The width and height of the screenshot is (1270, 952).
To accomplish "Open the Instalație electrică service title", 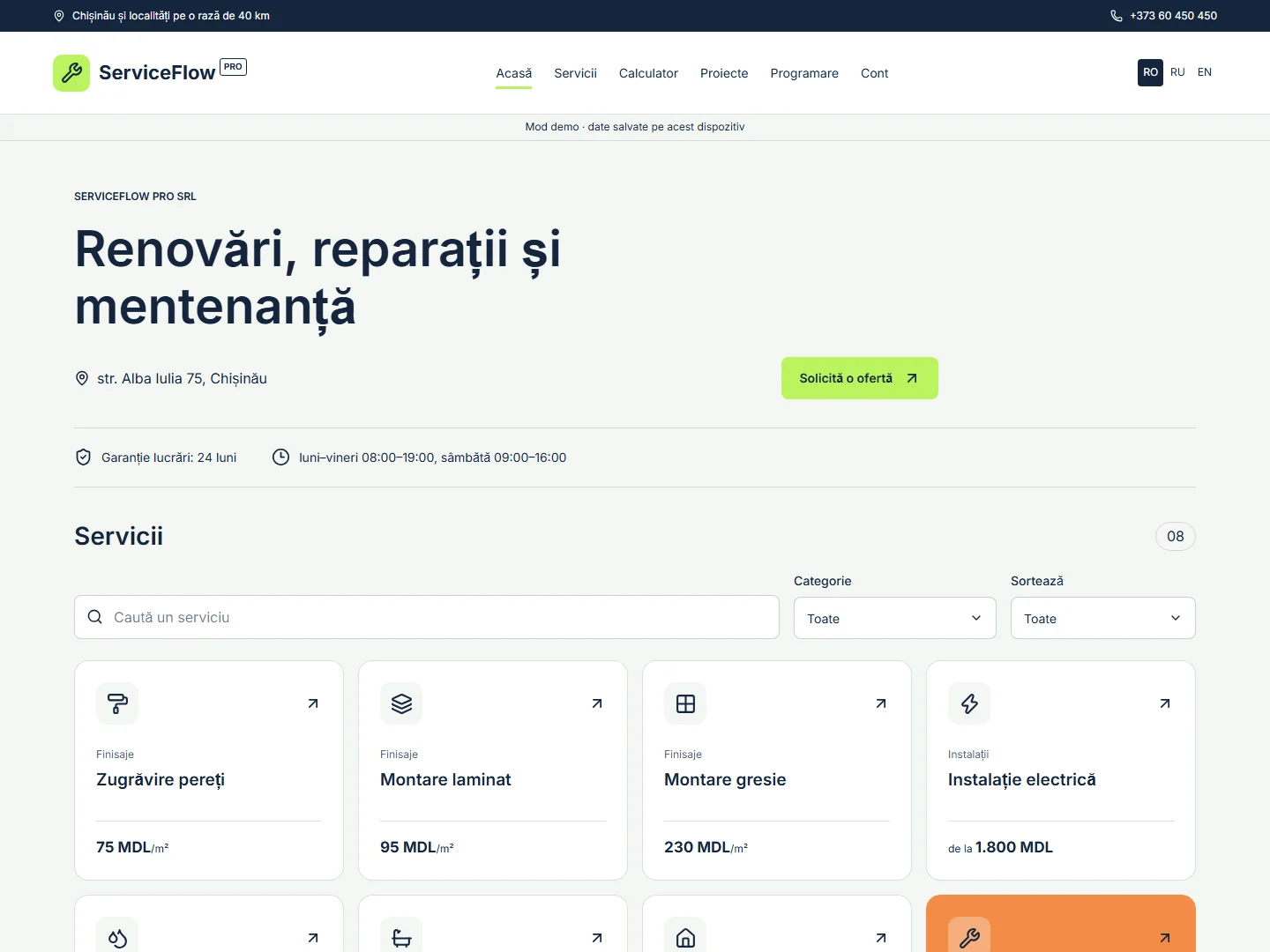I will pyautogui.click(x=1022, y=779).
